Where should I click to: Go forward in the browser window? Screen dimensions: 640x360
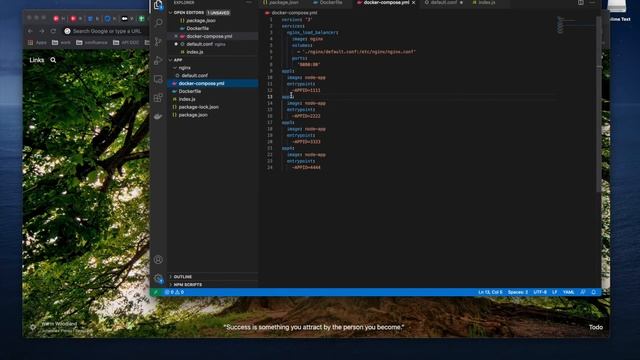point(42,31)
